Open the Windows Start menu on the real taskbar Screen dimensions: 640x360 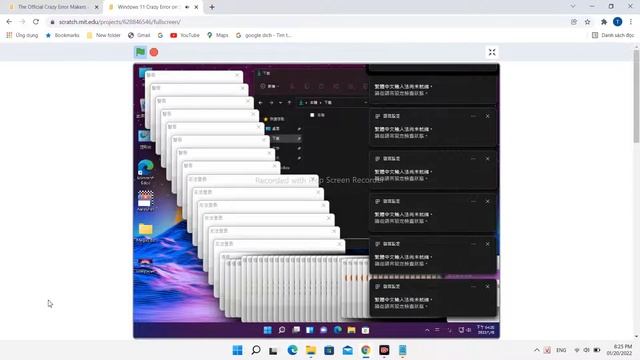[x=238, y=350]
